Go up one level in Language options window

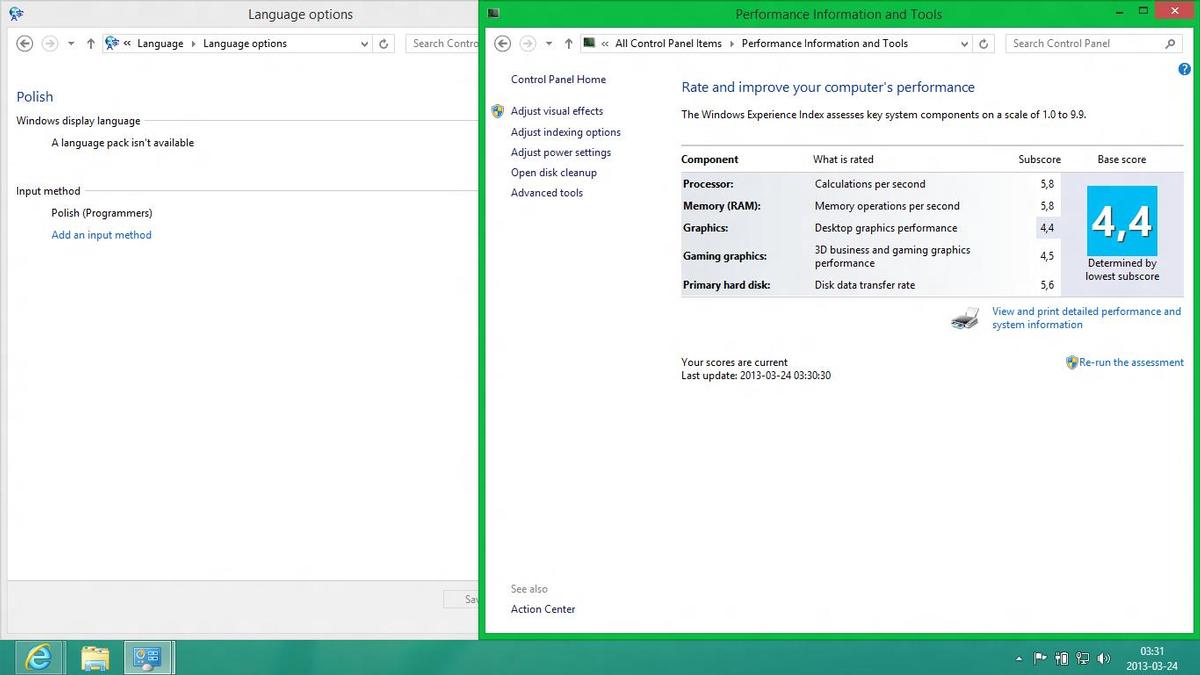[91, 44]
